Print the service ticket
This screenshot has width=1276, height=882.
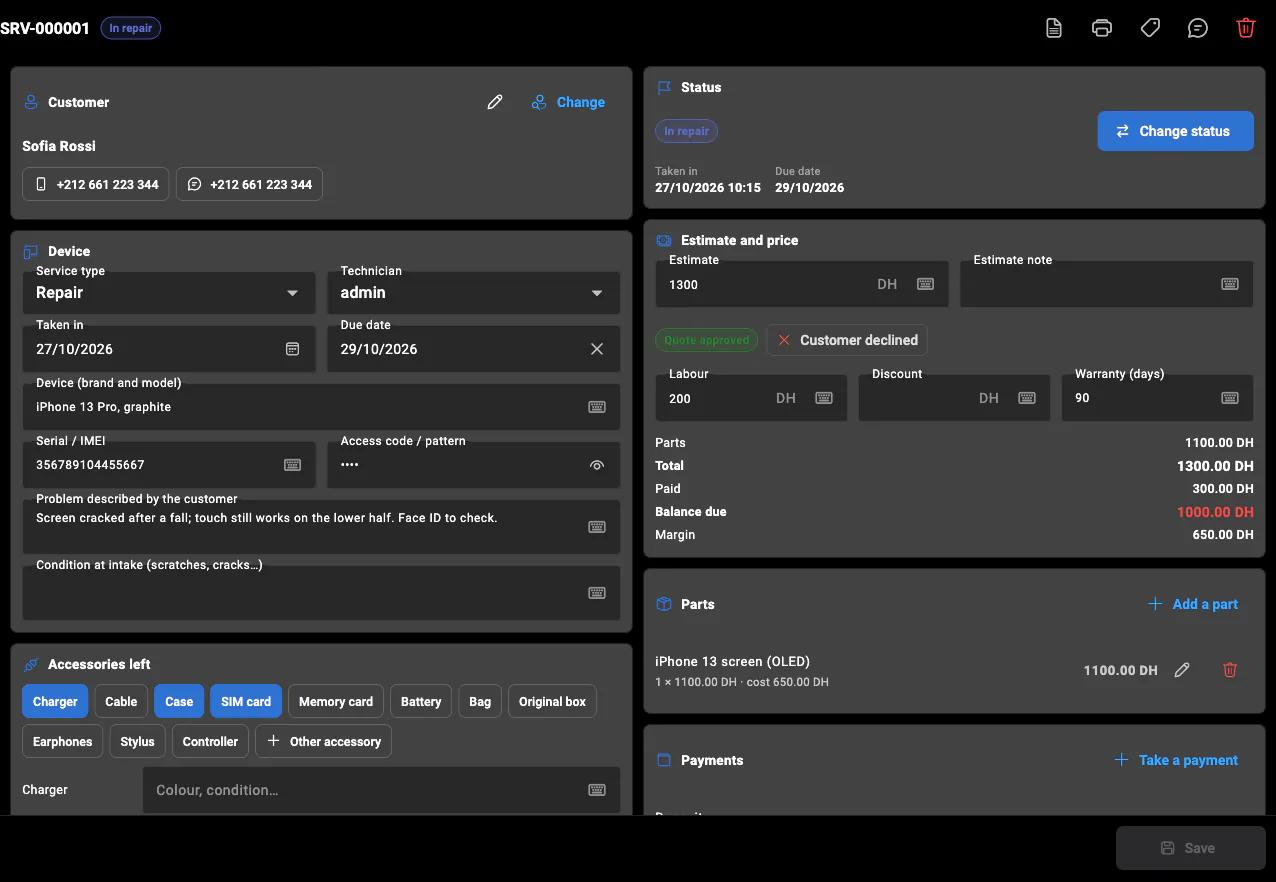pos(1101,28)
